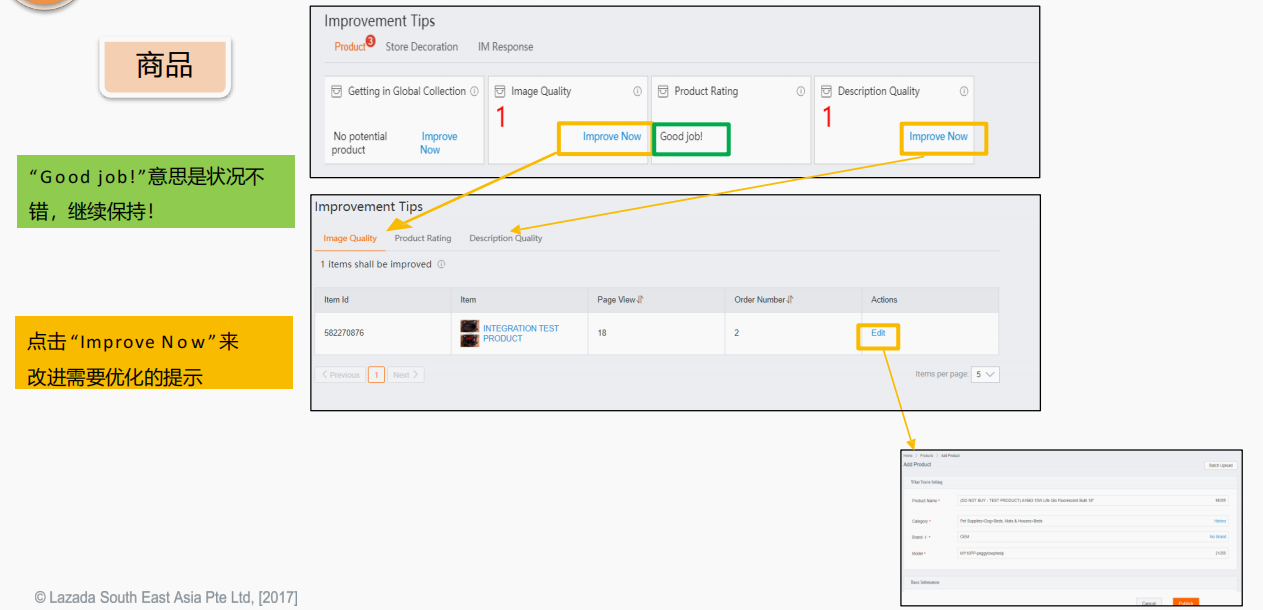Click the Product Name field in Add Product

pos(1093,500)
